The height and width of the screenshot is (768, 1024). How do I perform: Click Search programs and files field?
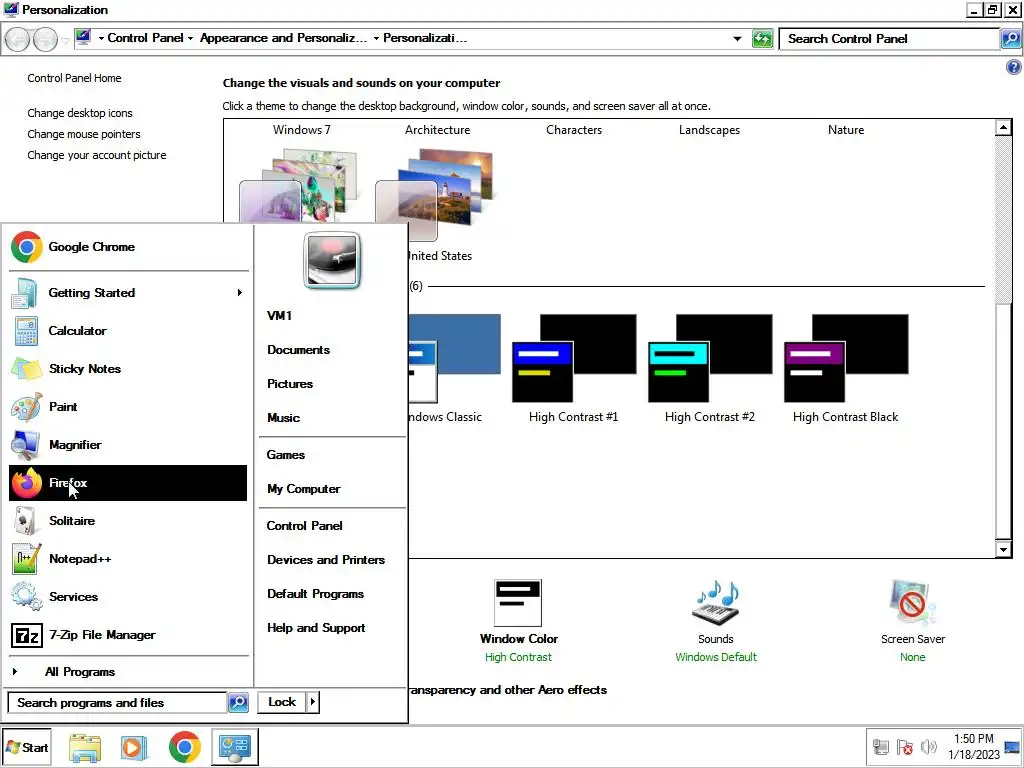click(118, 702)
